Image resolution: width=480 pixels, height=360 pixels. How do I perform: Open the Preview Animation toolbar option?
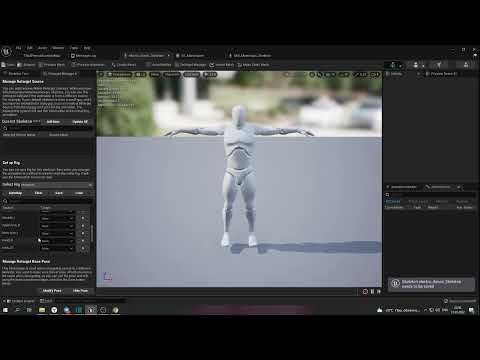(88, 65)
